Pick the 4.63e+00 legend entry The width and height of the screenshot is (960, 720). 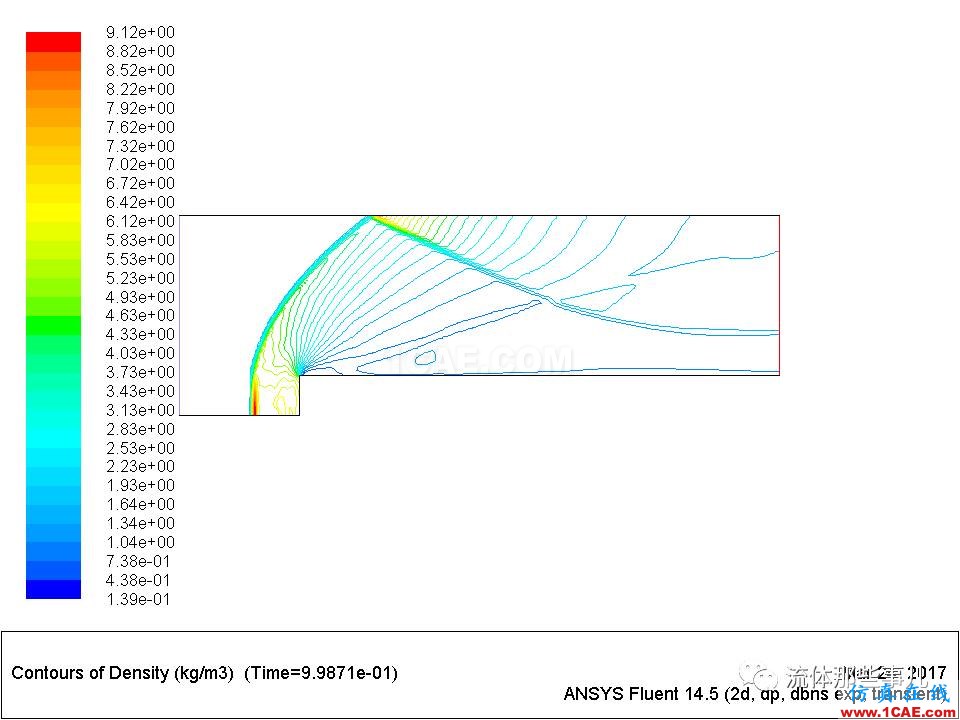[x=140, y=315]
